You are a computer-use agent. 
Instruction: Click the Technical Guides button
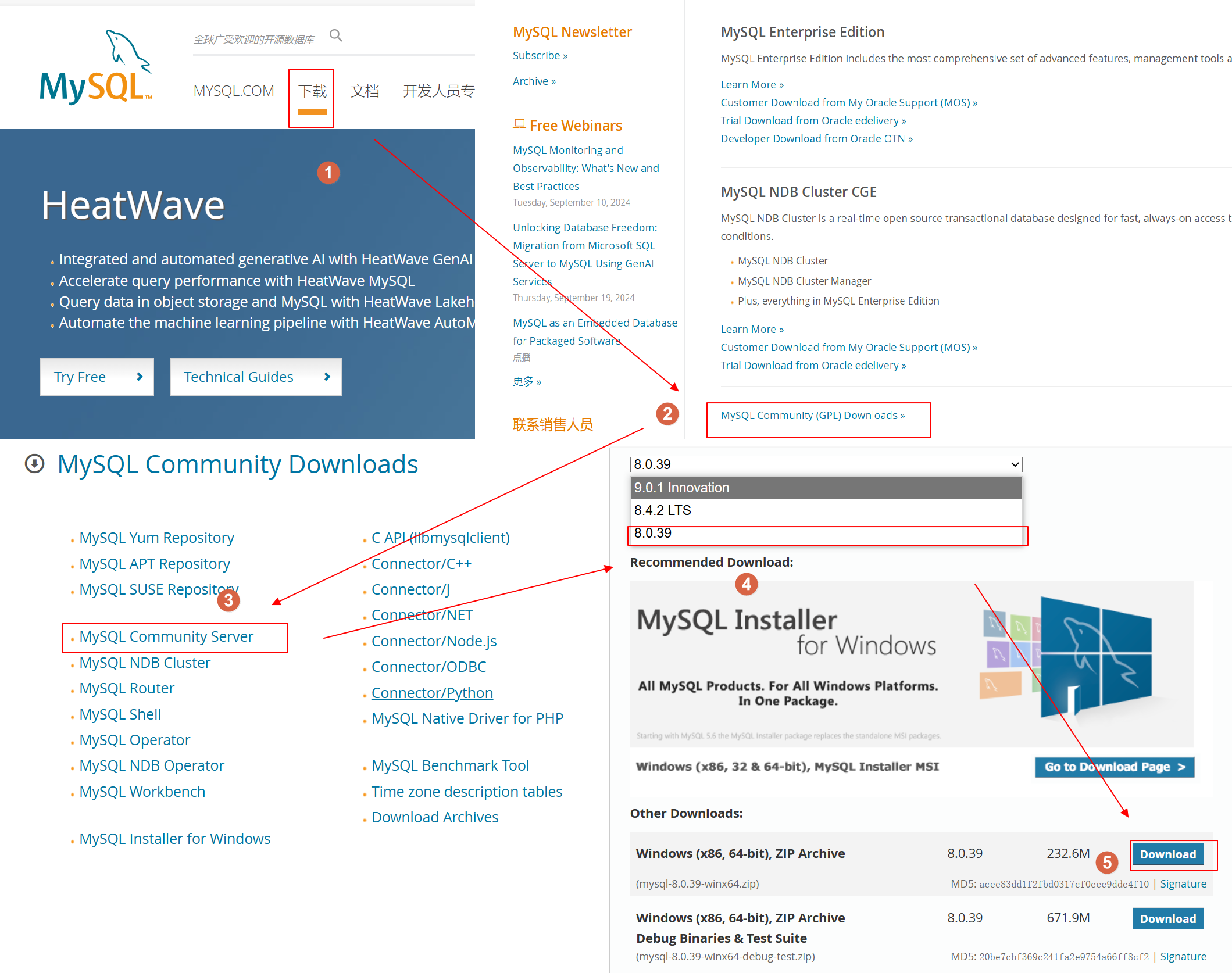click(241, 377)
